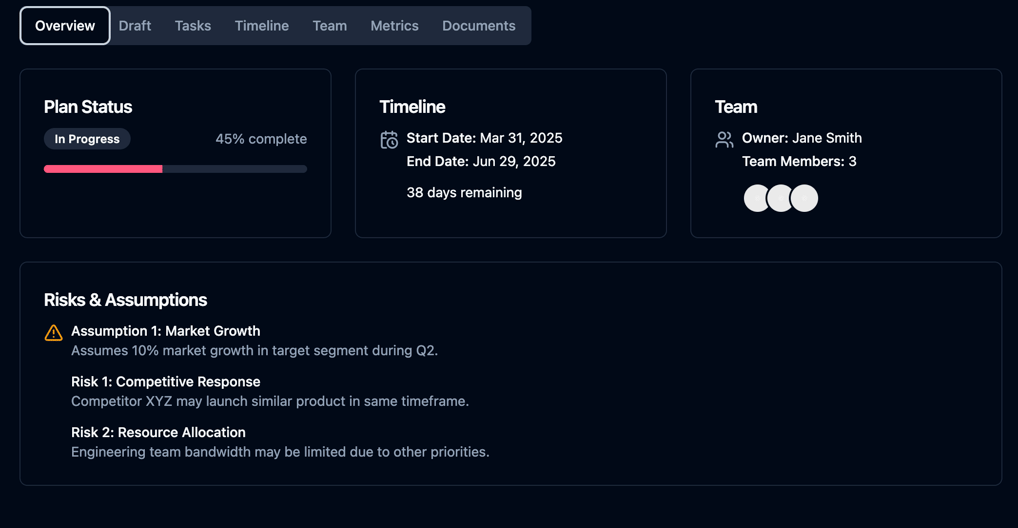Click Assumption 1: Market Growth heading
This screenshot has height=528, width=1018.
coord(166,331)
